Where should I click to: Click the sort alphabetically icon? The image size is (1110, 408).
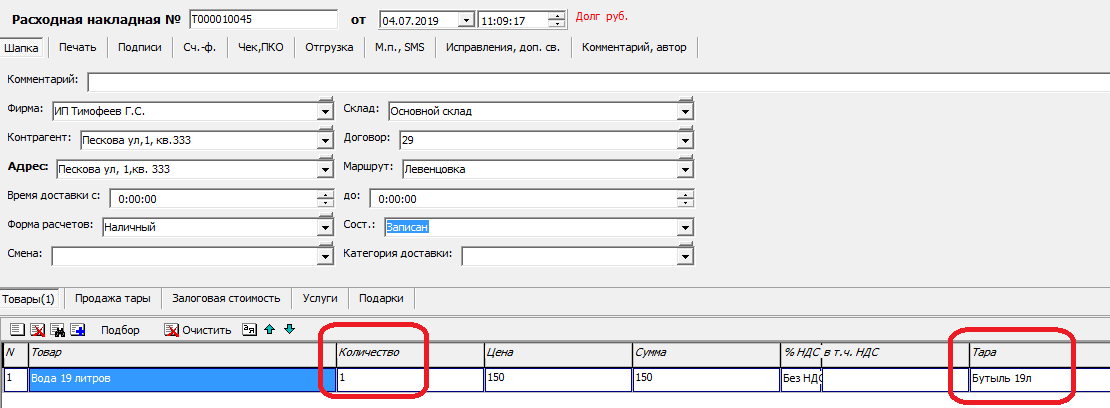[x=250, y=329]
